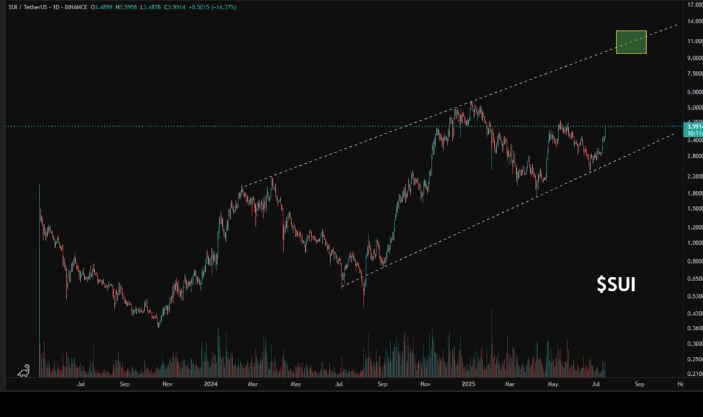703x417 pixels.
Task: Click the 2.800 price axis label
Action: (694, 156)
